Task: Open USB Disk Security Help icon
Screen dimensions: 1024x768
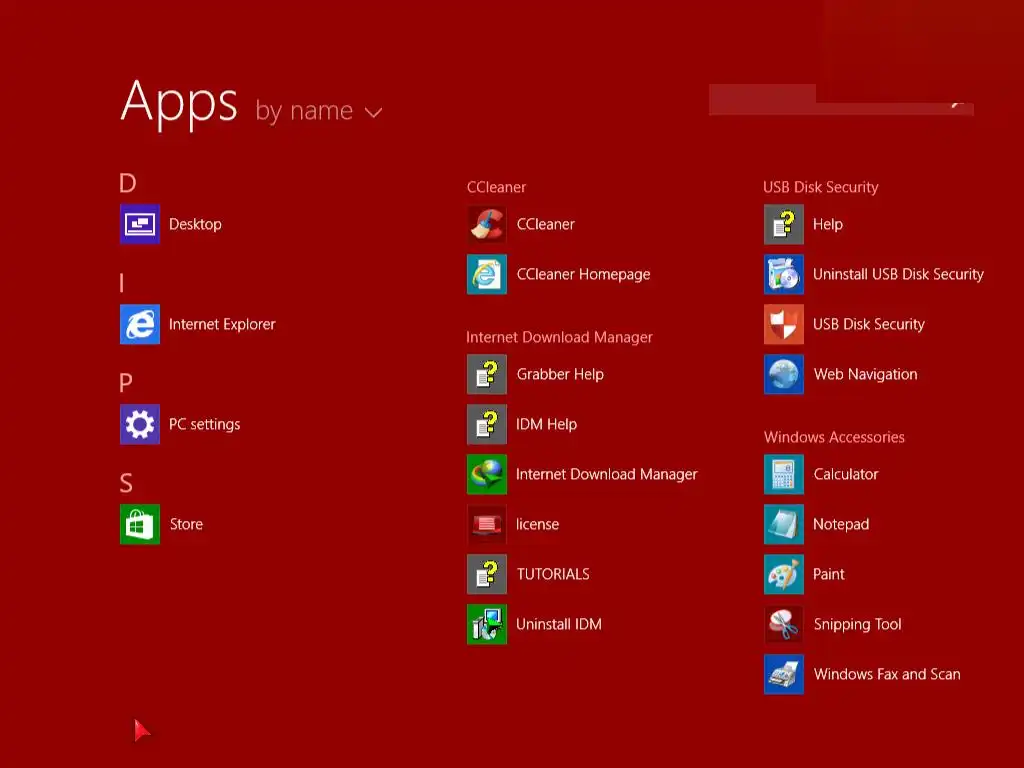Action: coord(784,224)
